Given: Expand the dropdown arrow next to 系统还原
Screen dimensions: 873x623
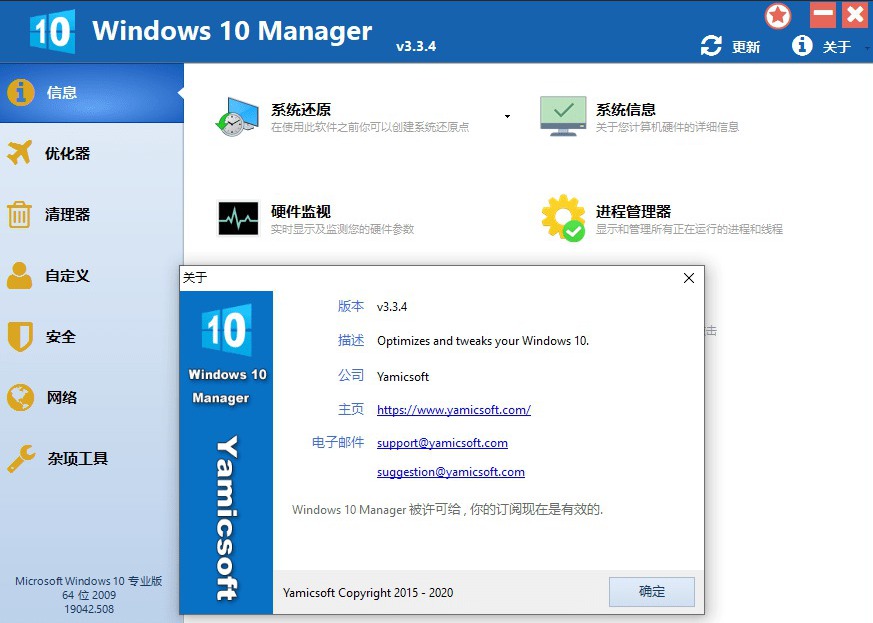Looking at the screenshot, I should pos(507,116).
